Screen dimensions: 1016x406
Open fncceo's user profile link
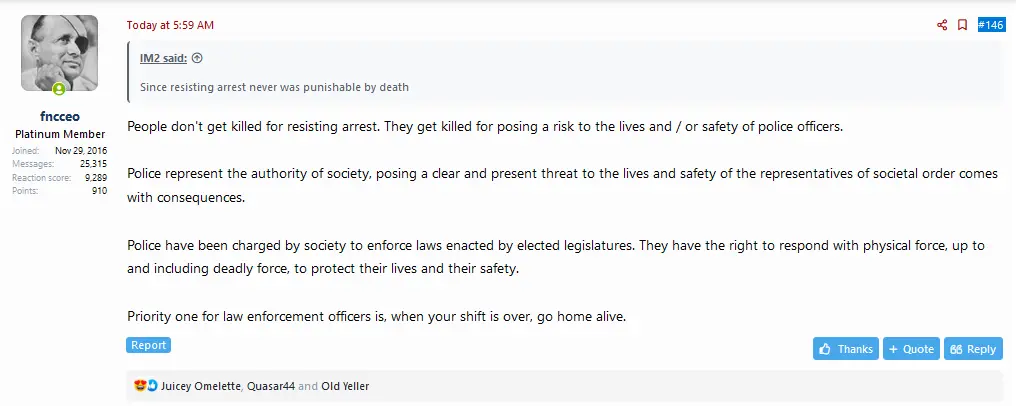59,116
